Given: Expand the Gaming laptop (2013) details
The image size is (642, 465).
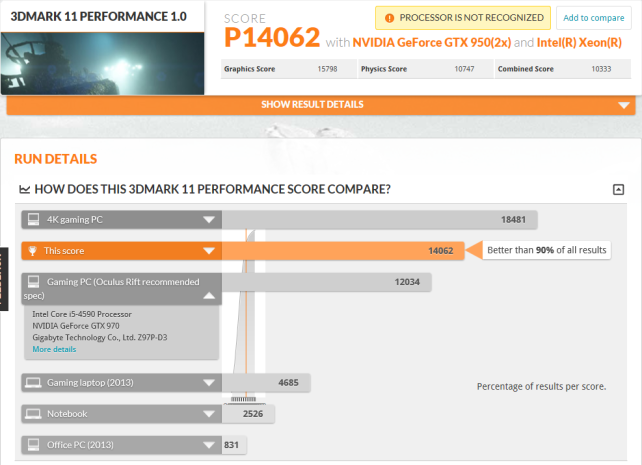Looking at the screenshot, I should tap(209, 383).
